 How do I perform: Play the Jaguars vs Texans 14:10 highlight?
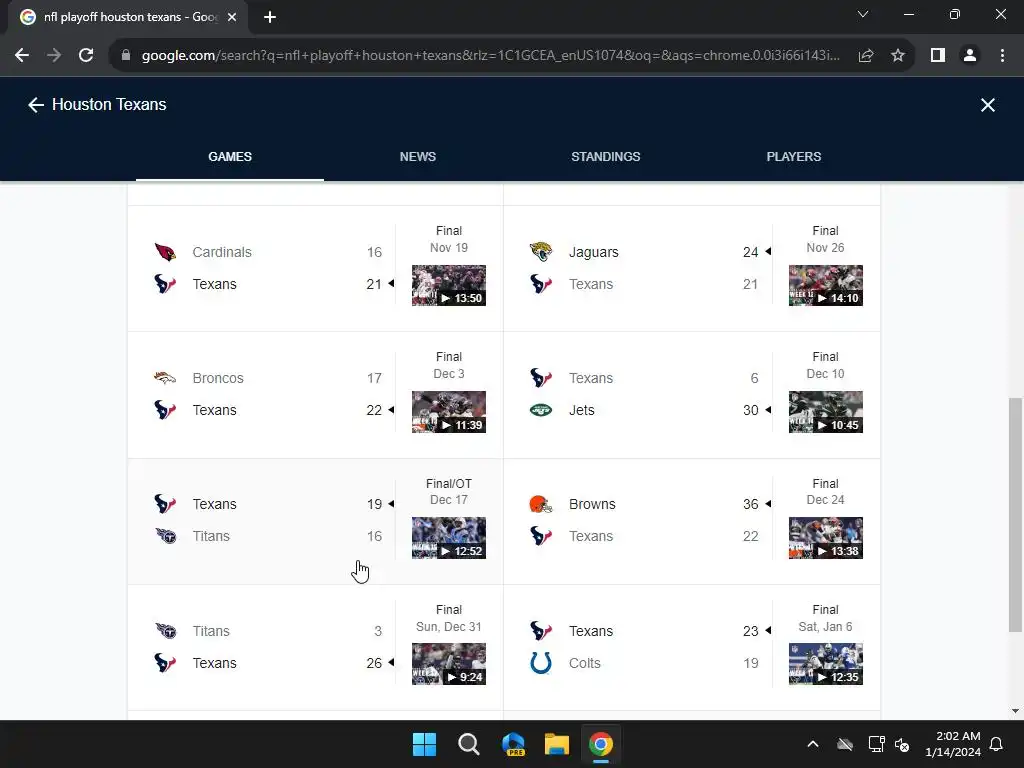(825, 285)
